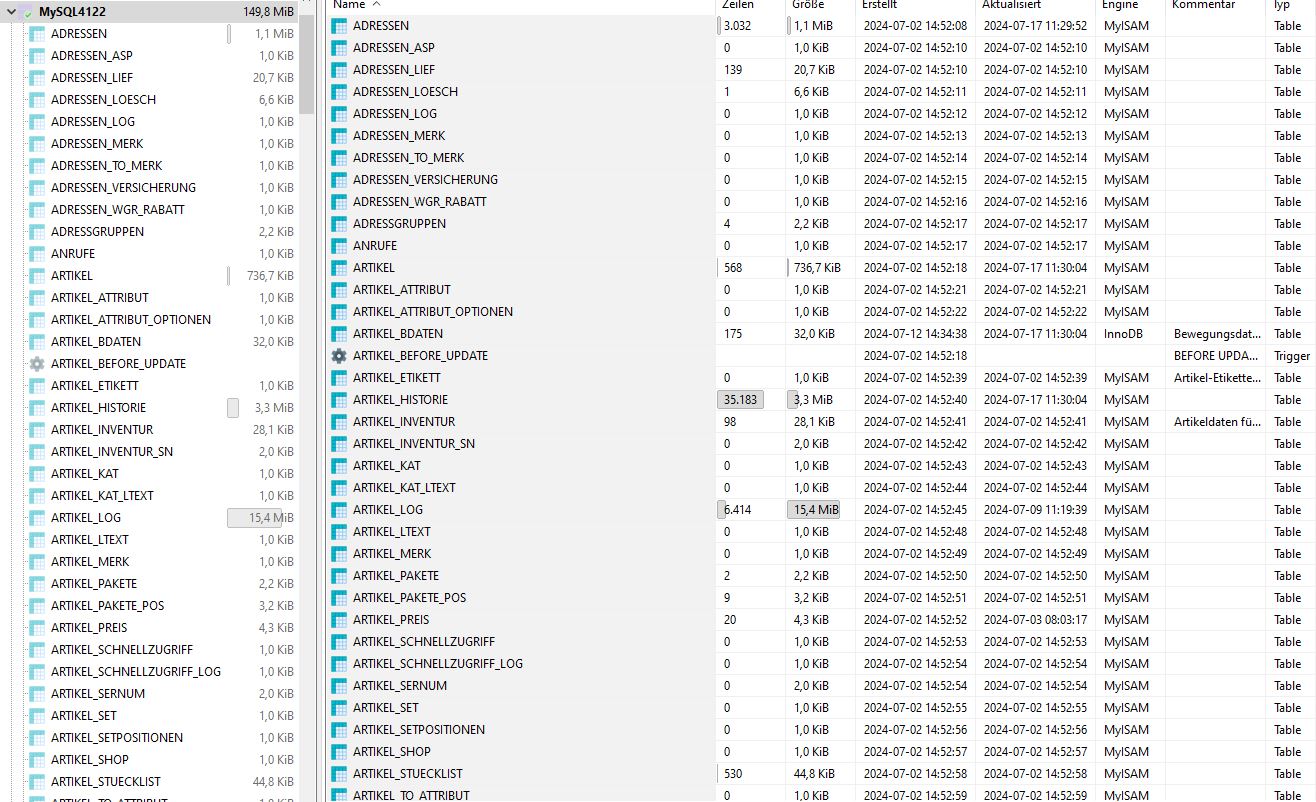Image resolution: width=1316 pixels, height=802 pixels.
Task: Click row count 3.032 for ADRESSEN
Action: tap(738, 26)
